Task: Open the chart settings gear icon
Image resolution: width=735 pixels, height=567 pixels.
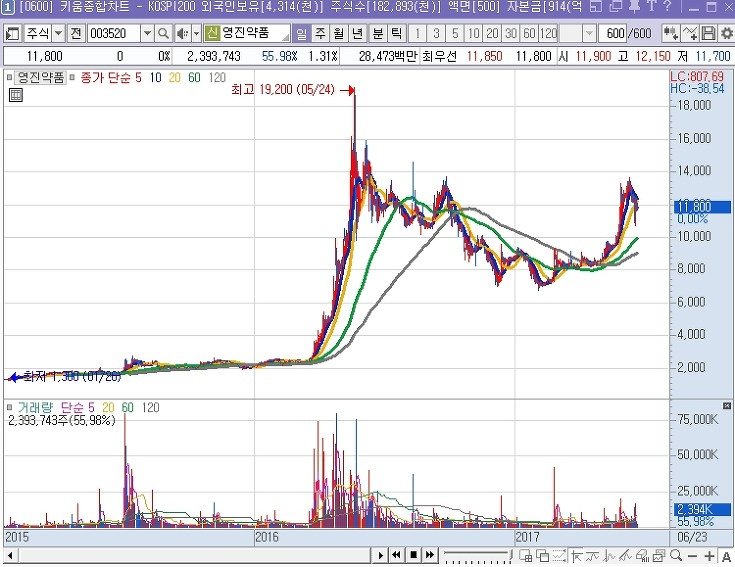Action: click(x=726, y=33)
